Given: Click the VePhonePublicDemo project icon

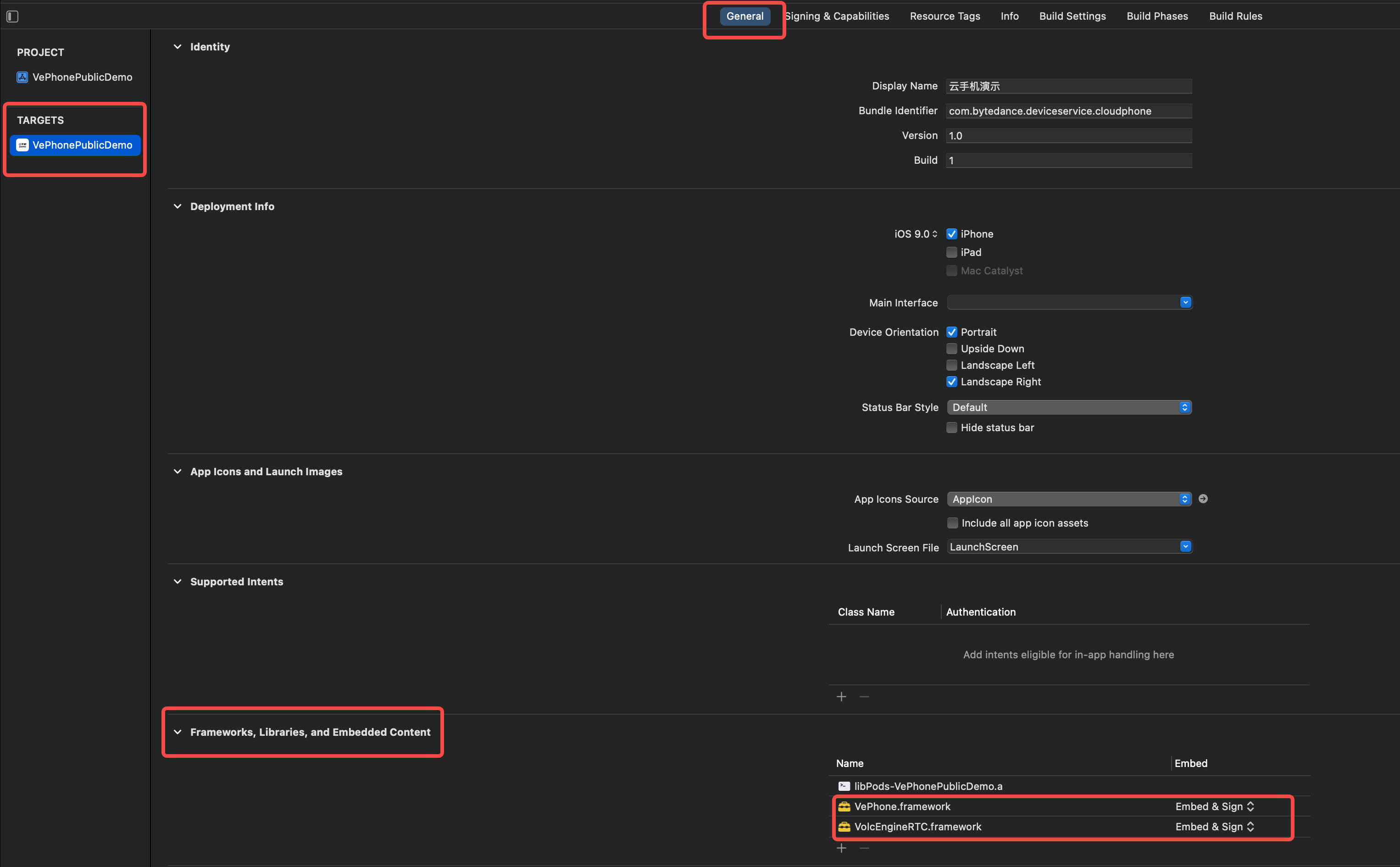Looking at the screenshot, I should pyautogui.click(x=22, y=78).
